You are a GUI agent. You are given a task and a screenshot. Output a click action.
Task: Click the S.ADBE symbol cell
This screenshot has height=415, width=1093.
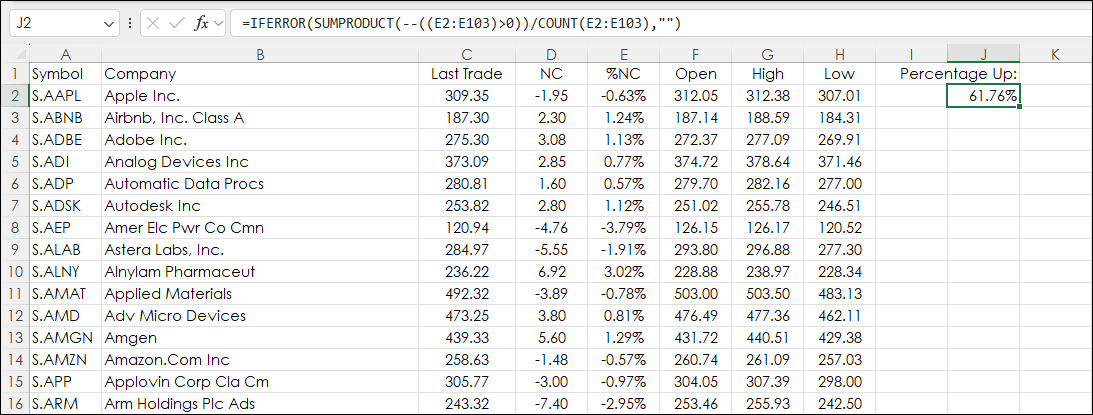click(x=66, y=139)
